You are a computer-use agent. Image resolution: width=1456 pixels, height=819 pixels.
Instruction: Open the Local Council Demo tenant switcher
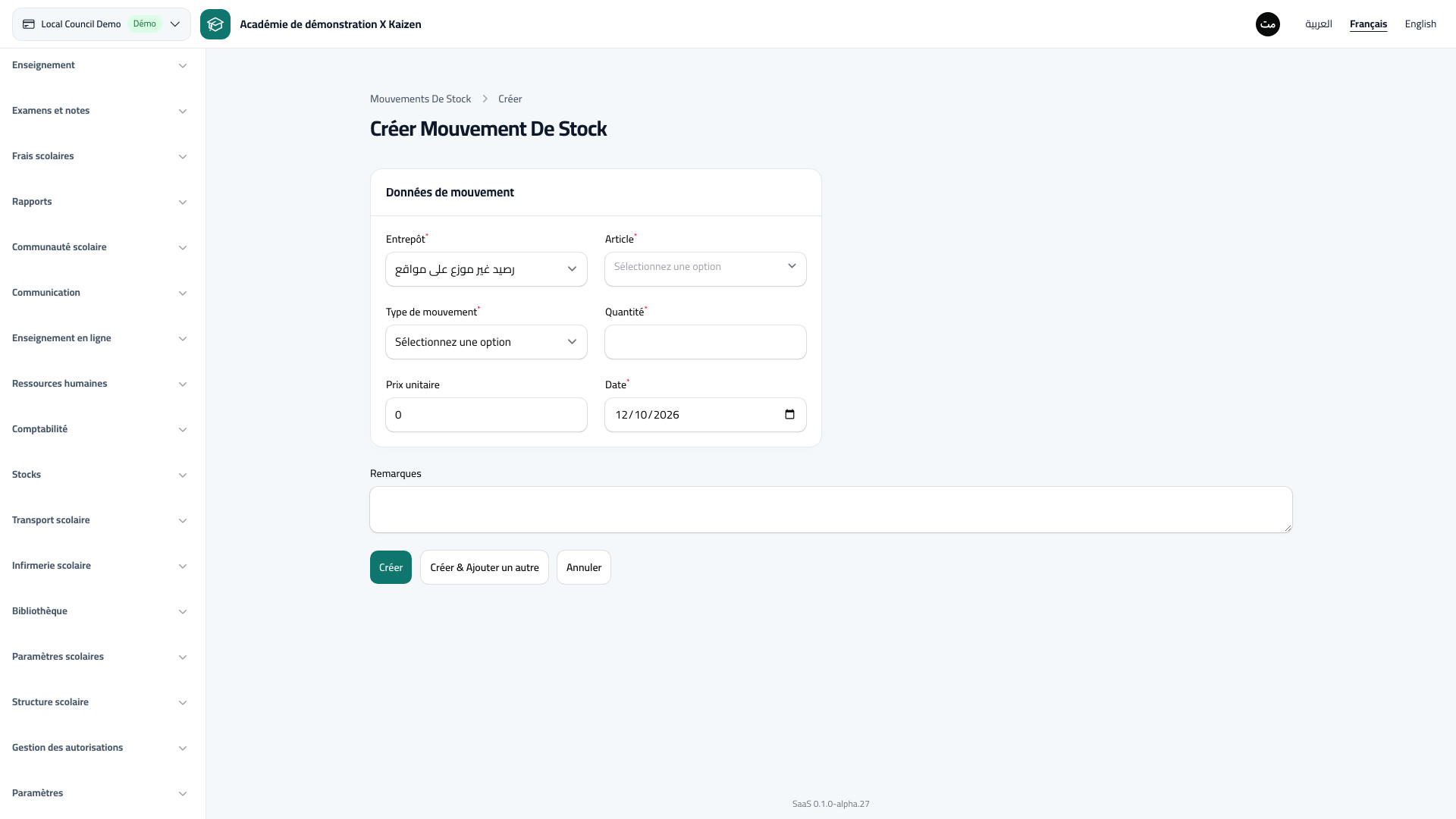102,24
